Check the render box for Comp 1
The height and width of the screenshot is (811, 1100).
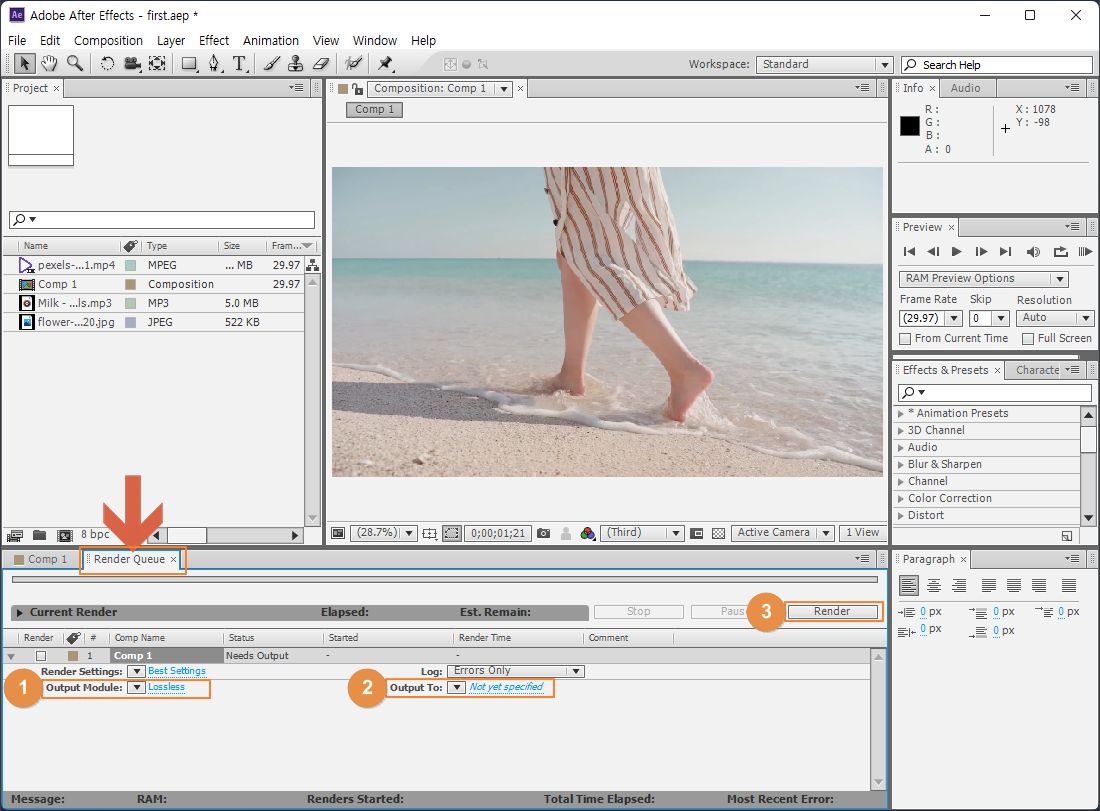coord(41,656)
